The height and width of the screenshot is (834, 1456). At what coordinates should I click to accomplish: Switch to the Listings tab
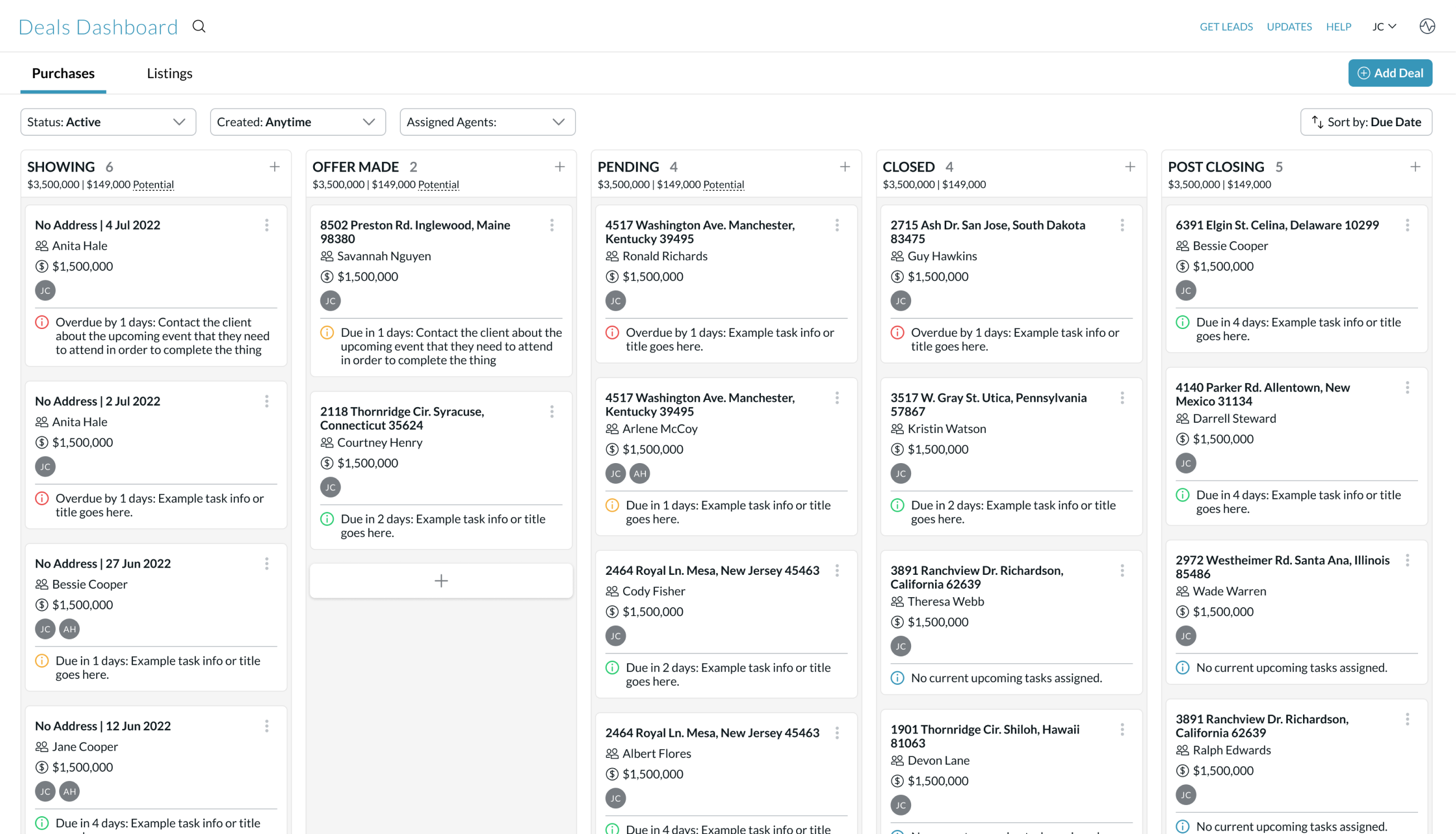pos(170,73)
